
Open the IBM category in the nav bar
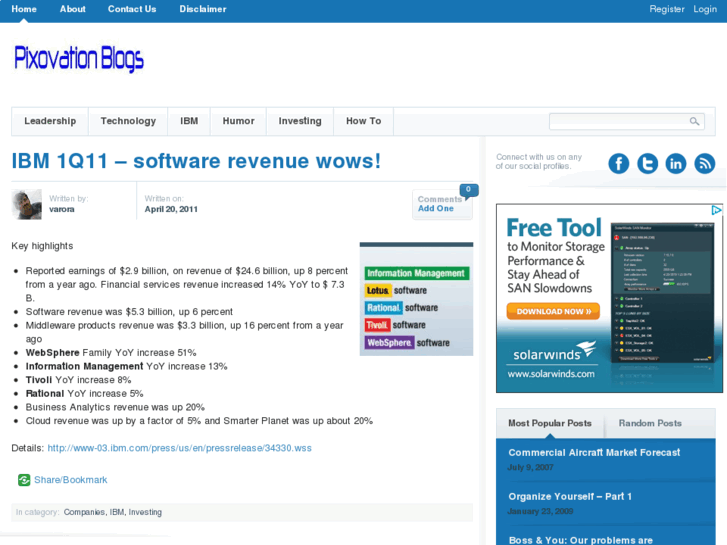[189, 122]
